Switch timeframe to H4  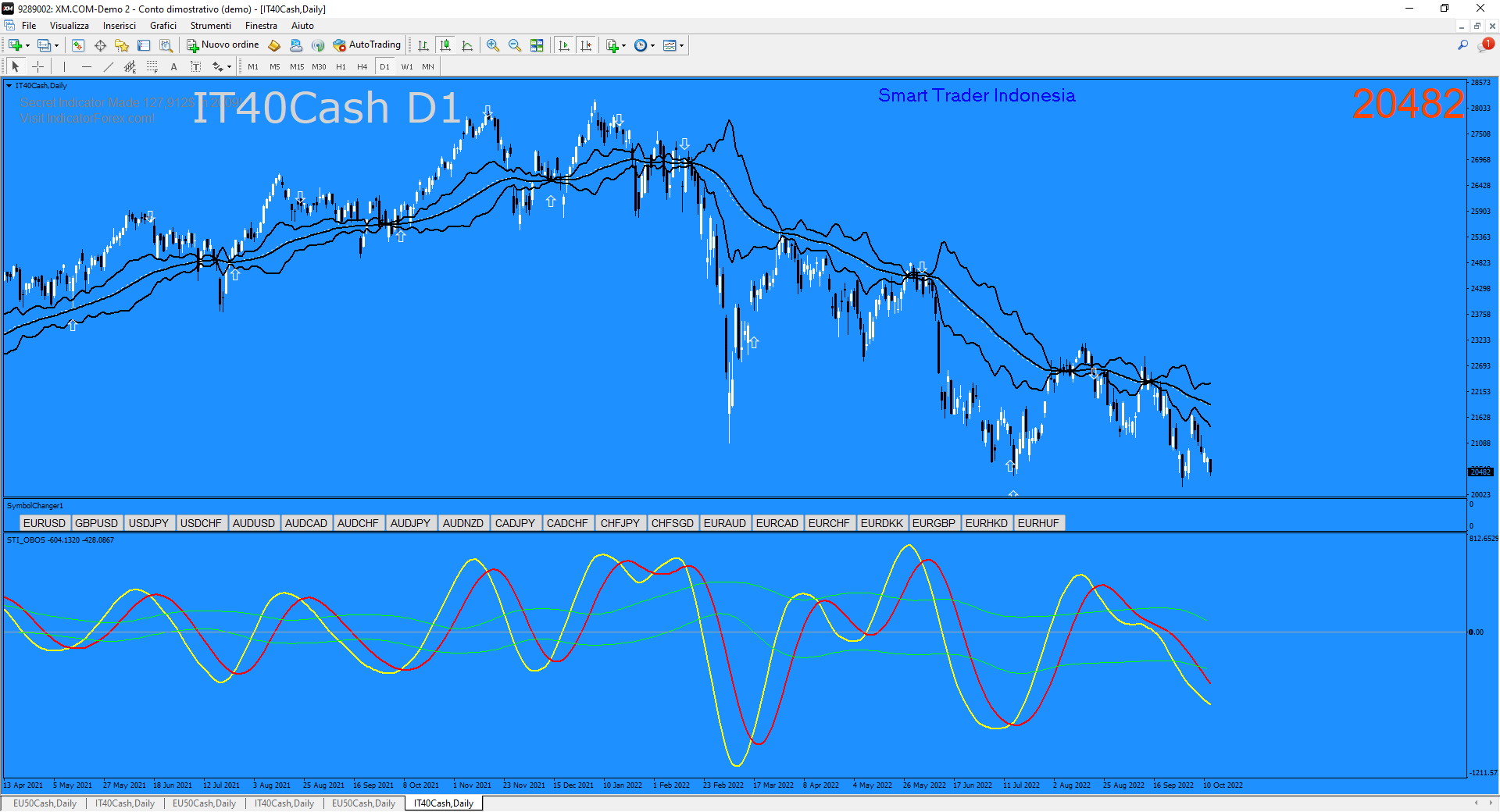(362, 66)
